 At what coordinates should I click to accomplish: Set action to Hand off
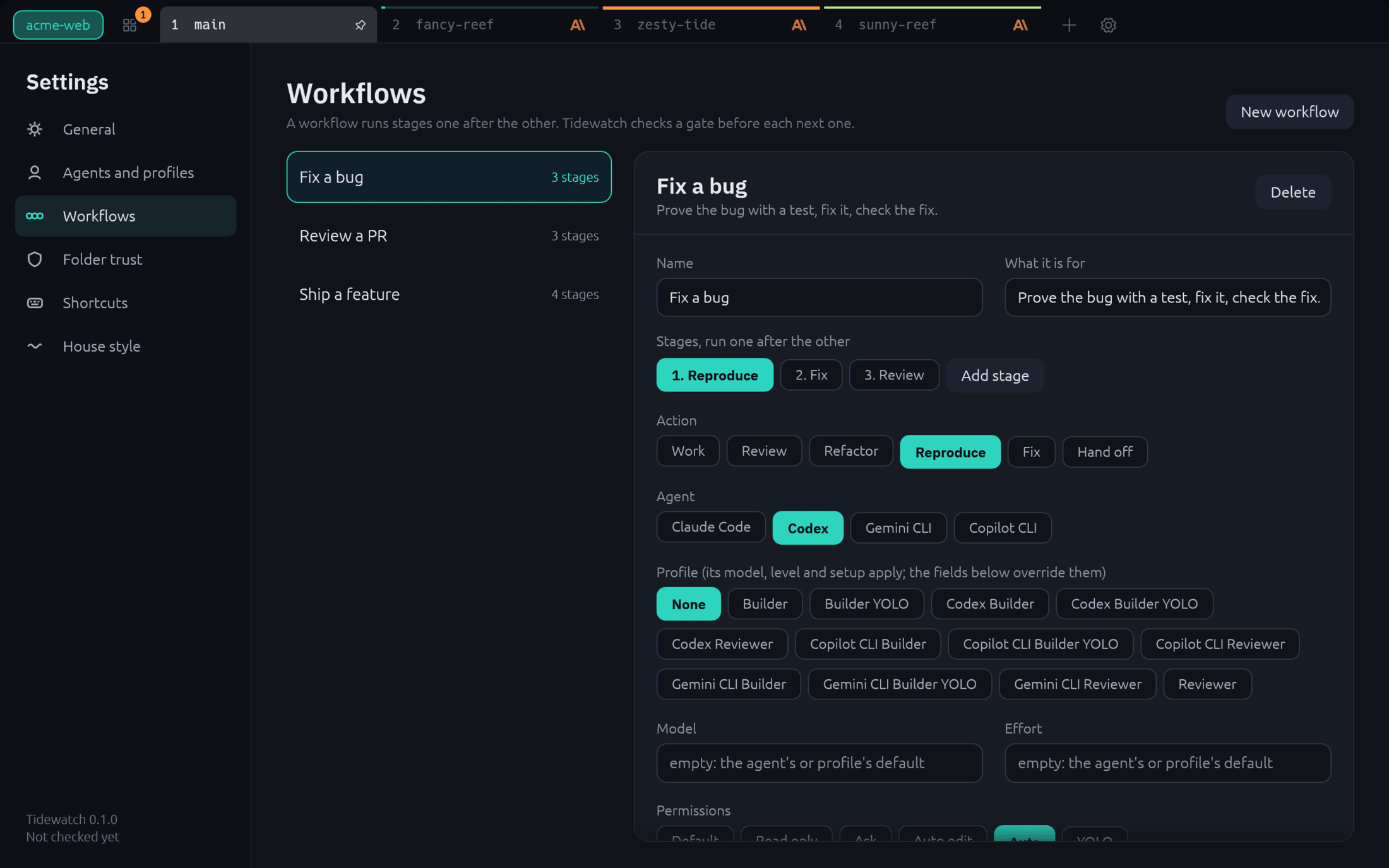pos(1105,452)
